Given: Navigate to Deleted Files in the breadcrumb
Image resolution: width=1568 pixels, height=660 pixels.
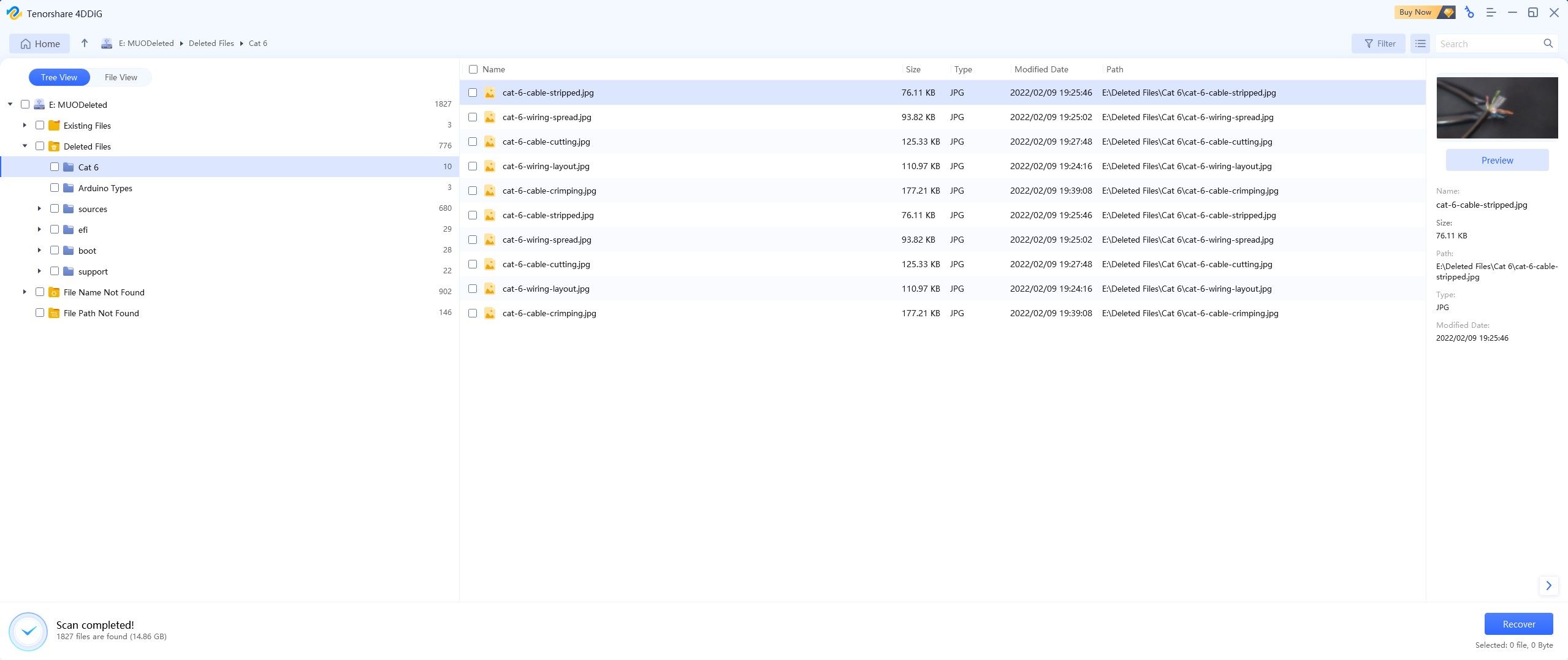Looking at the screenshot, I should point(211,44).
